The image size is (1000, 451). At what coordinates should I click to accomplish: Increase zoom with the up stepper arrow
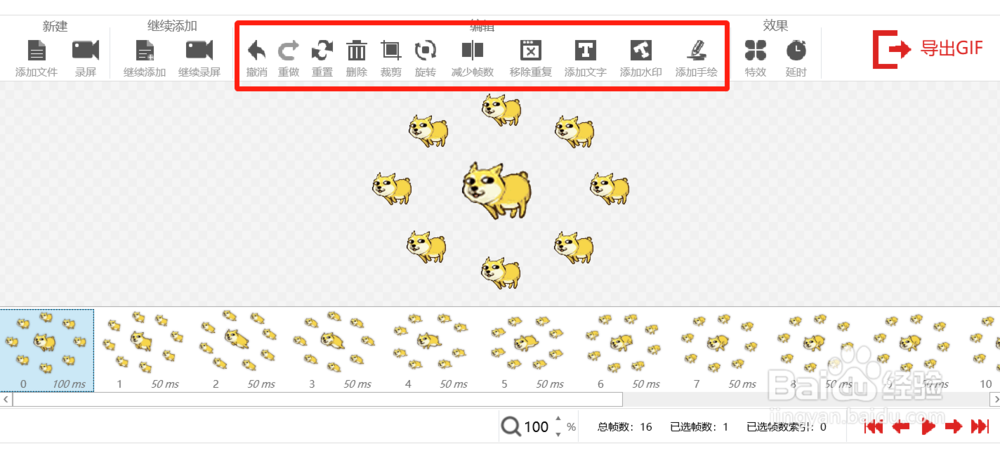559,419
